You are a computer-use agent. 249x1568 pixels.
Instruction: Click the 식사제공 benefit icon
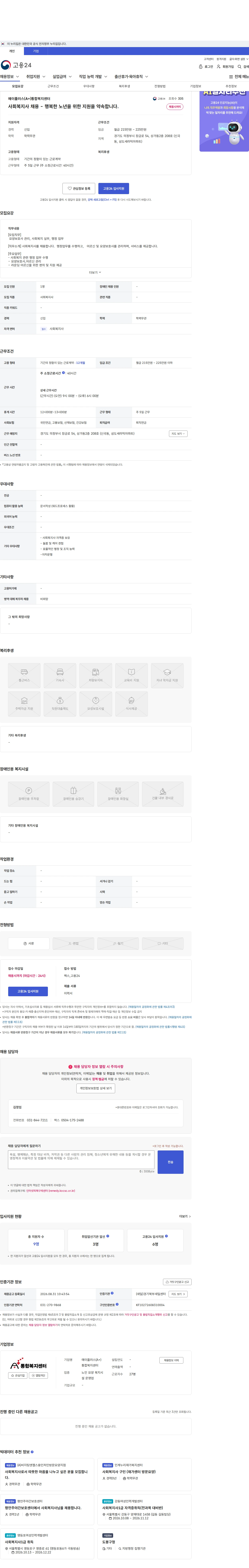tap(131, 704)
